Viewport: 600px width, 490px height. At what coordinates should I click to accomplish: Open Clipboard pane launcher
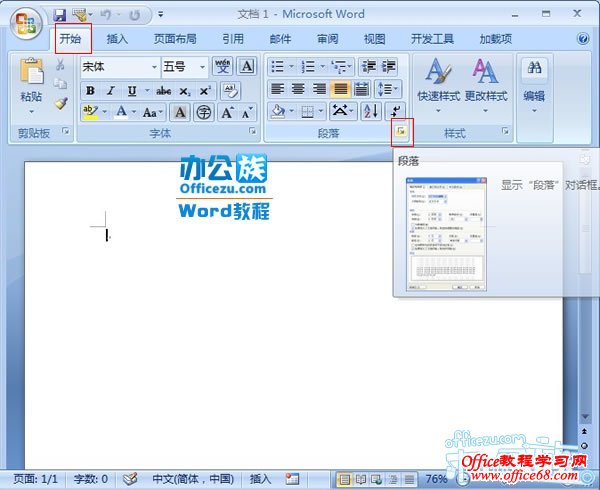[x=66, y=131]
